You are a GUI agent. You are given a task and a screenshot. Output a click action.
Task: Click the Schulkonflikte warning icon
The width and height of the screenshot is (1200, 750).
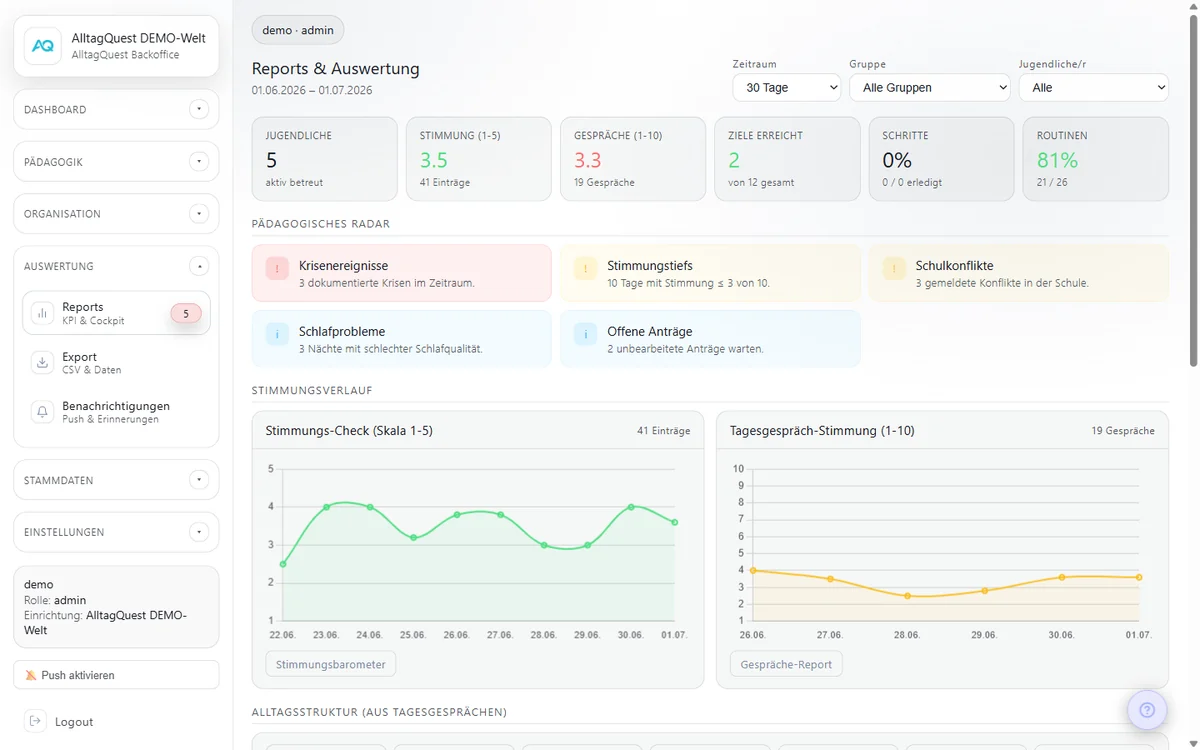click(894, 268)
